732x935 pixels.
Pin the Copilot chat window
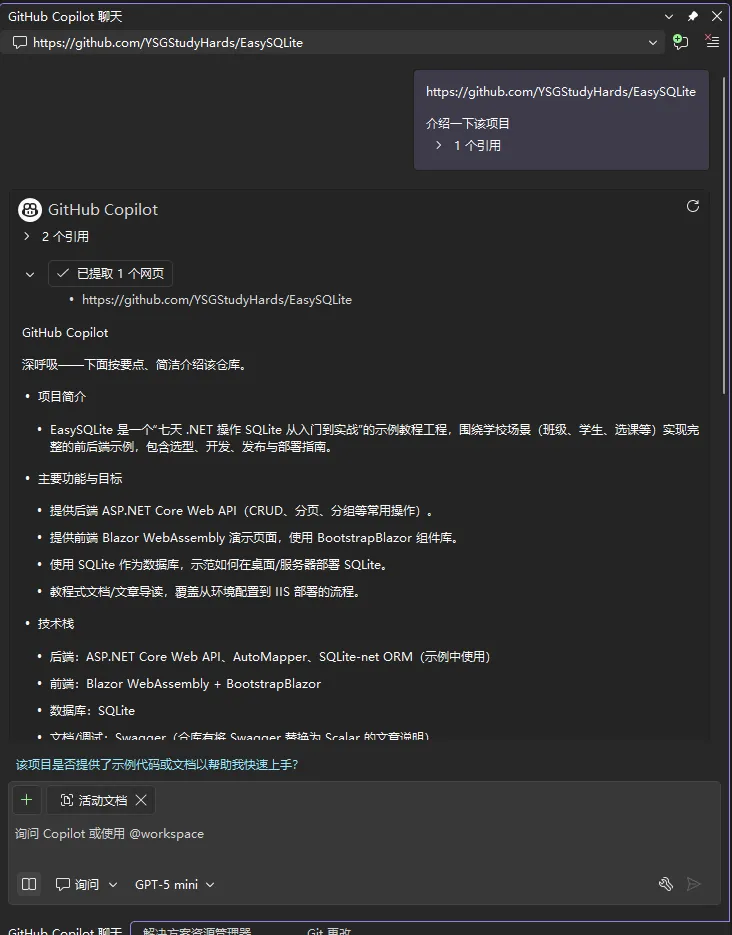[693, 16]
